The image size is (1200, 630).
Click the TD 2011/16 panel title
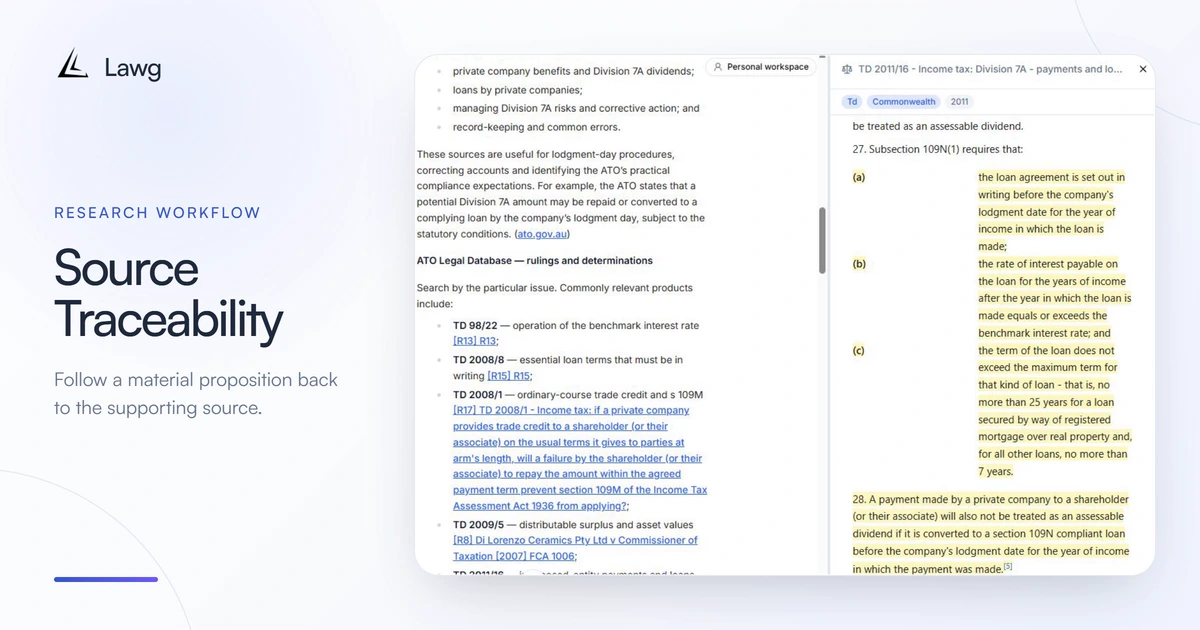click(990, 70)
